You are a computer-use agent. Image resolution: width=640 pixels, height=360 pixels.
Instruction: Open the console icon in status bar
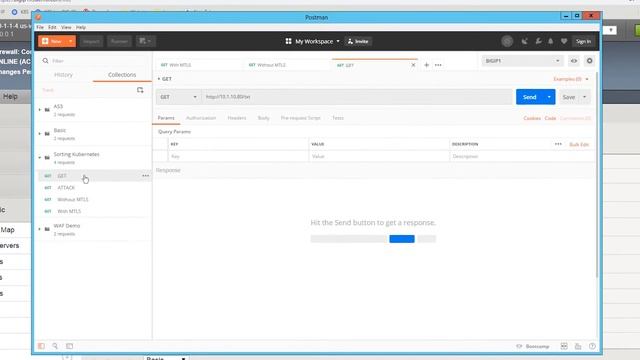69,346
